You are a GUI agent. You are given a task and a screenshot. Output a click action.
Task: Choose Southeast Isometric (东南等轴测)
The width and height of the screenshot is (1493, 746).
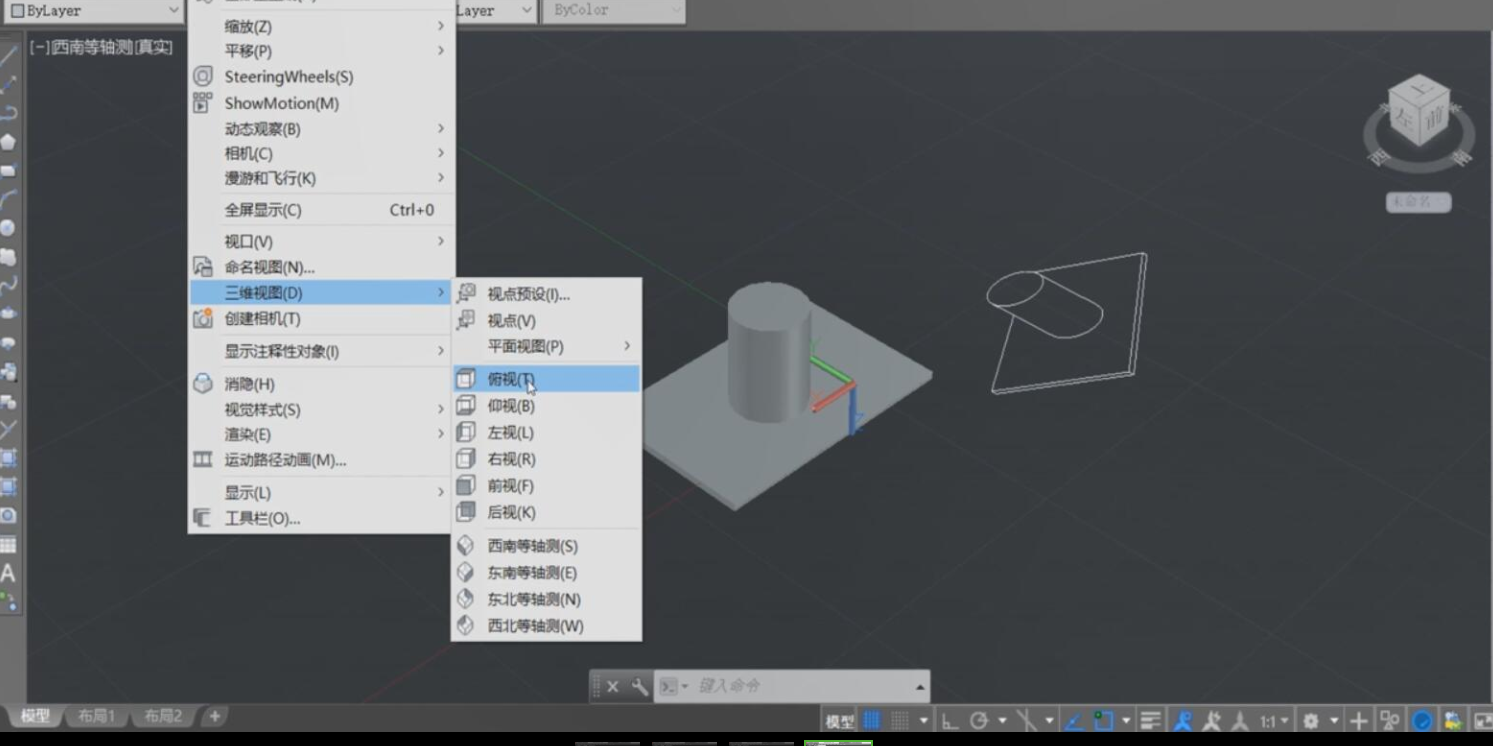tap(546, 573)
